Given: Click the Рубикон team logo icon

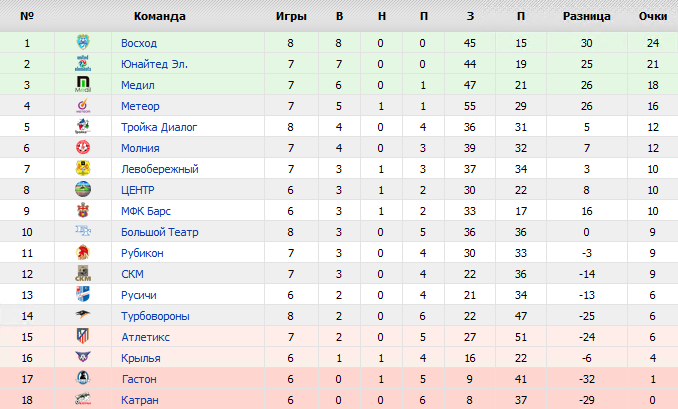Looking at the screenshot, I should point(83,253).
